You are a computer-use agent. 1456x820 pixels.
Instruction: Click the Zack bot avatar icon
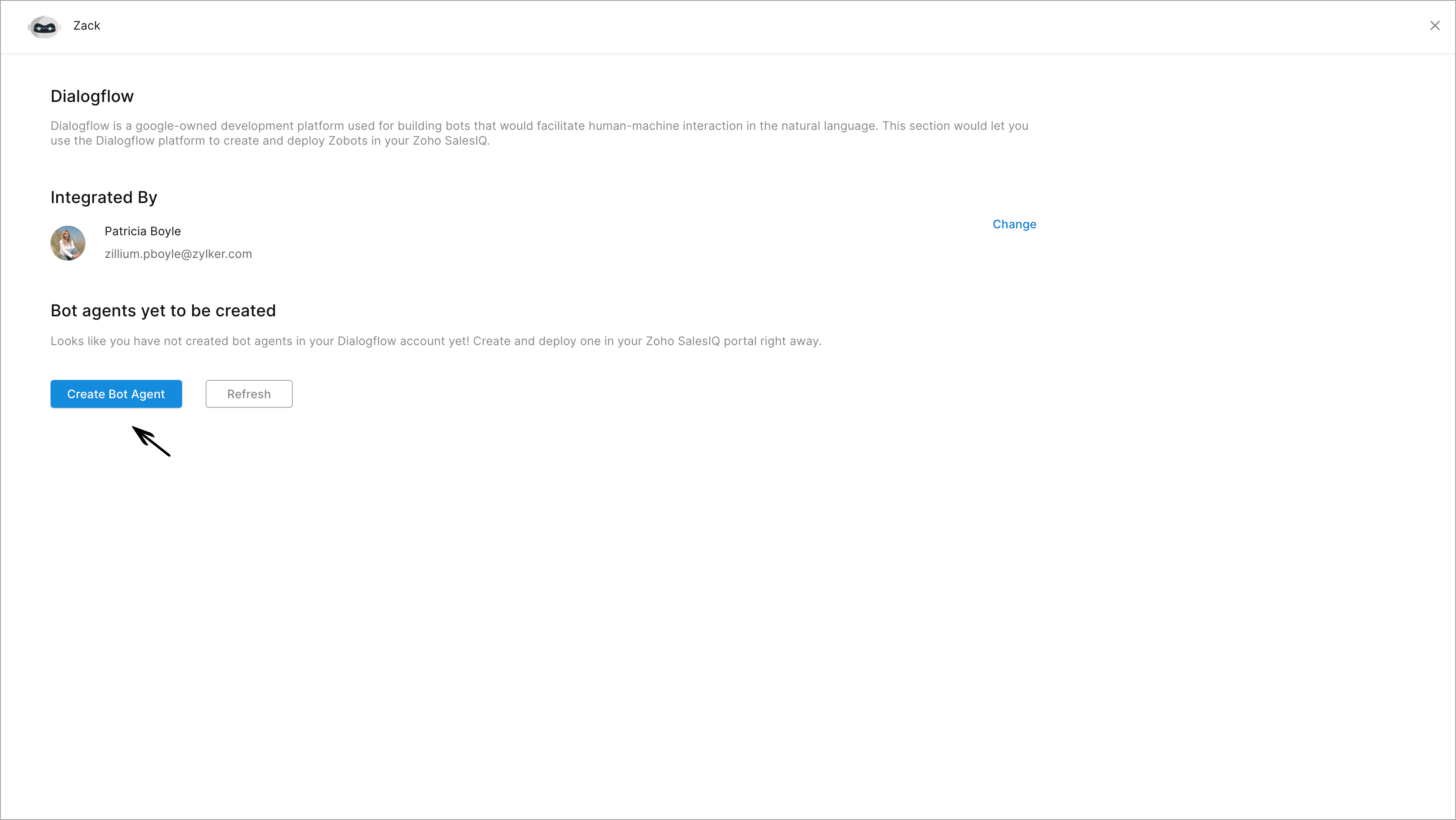pyautogui.click(x=44, y=27)
